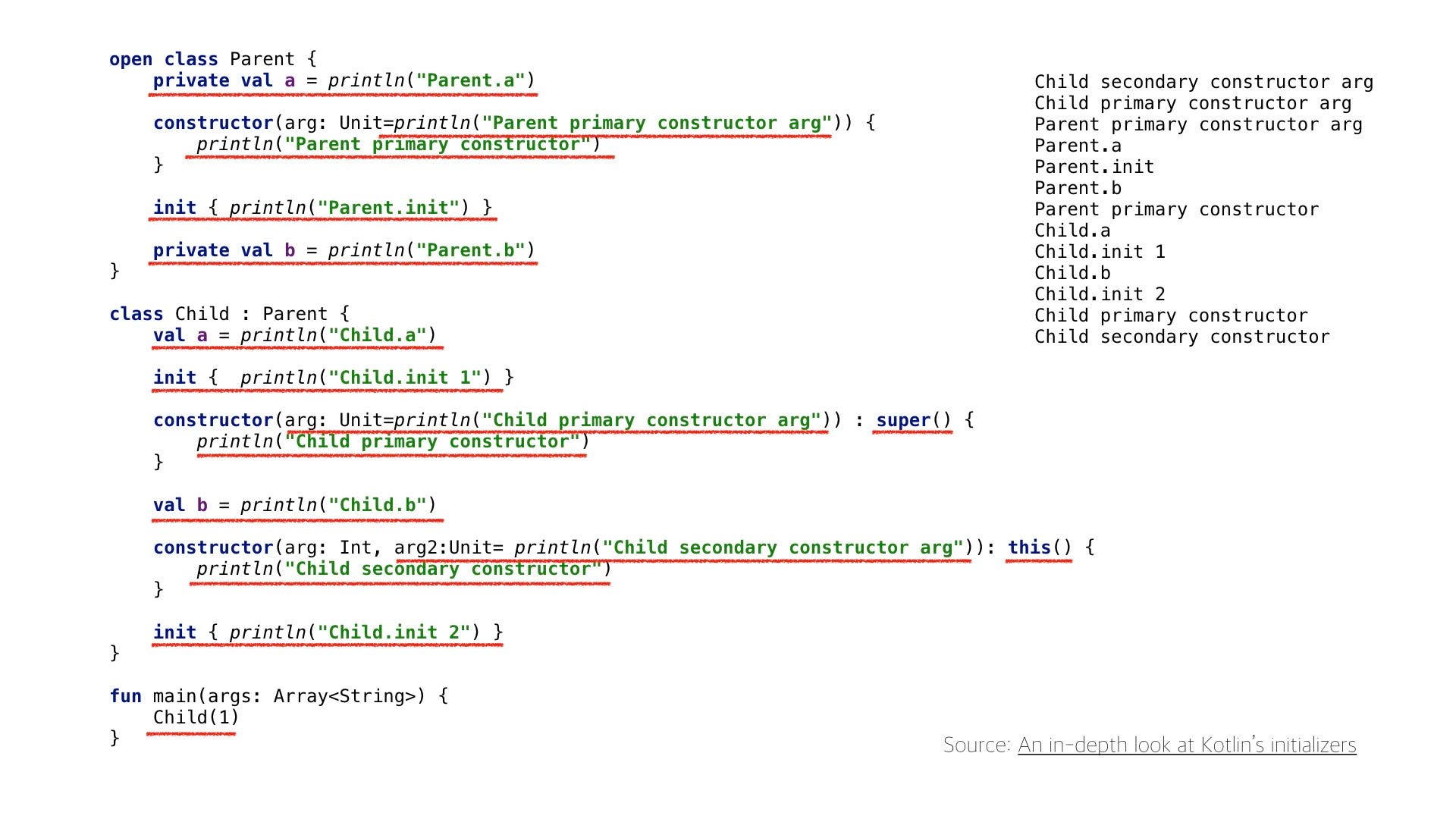
Task: Click output line 'Child.init 1'
Action: (1100, 252)
